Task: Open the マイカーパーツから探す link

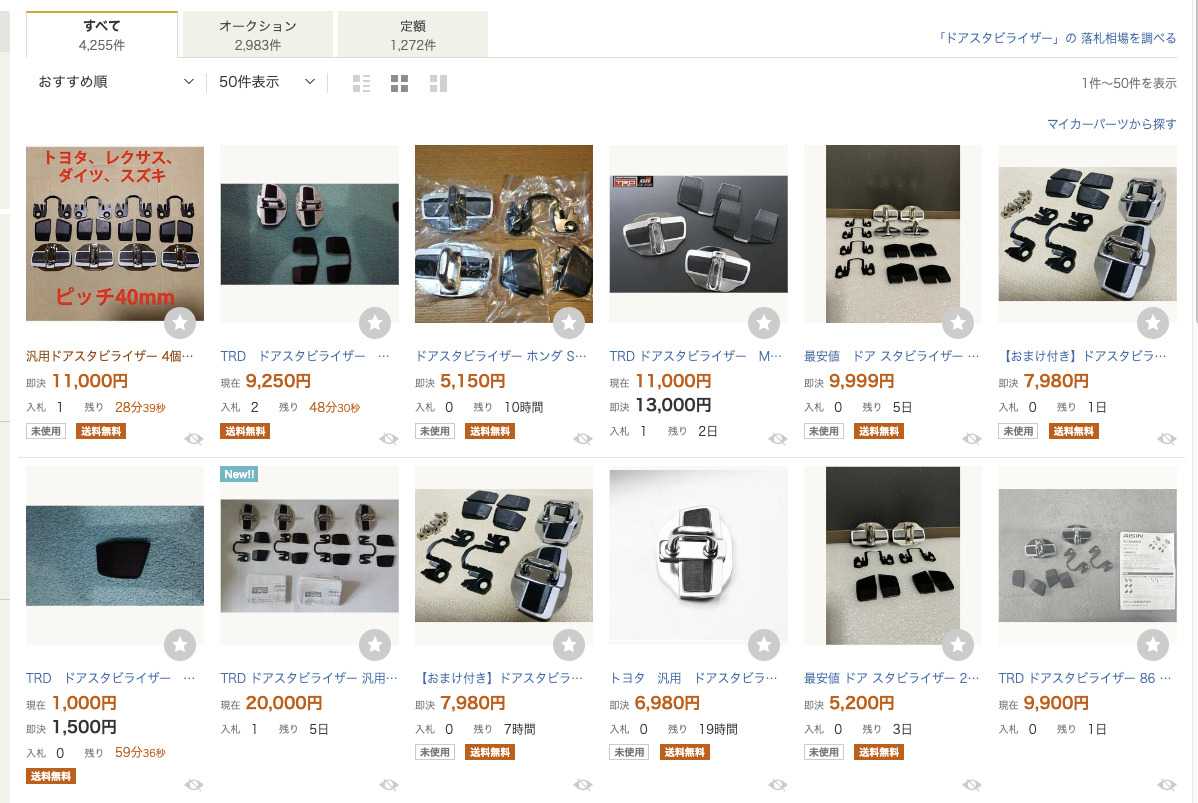Action: point(1111,124)
